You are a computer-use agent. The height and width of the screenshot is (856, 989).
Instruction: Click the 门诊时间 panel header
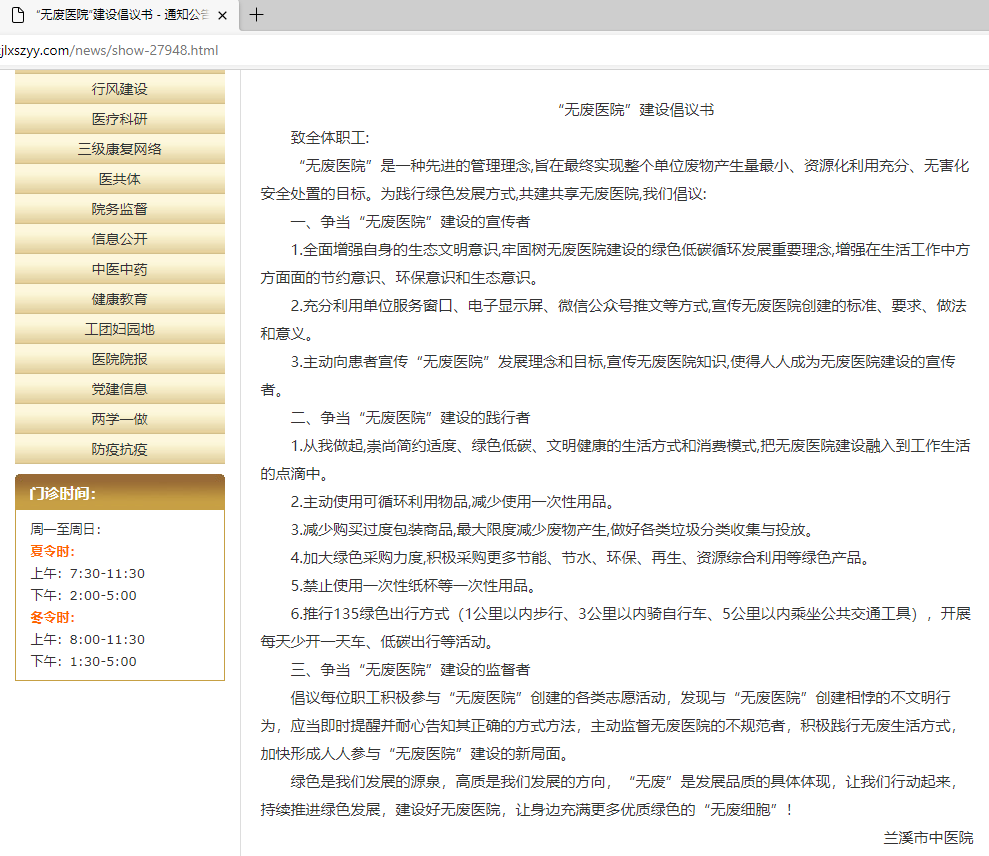120,492
